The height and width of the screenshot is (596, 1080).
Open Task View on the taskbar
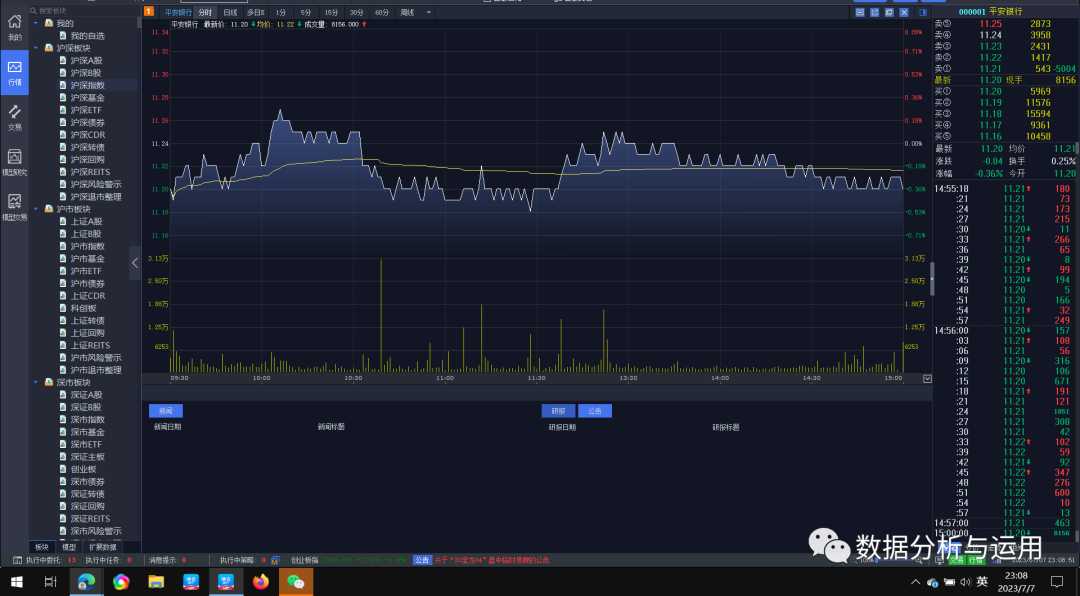click(50, 582)
